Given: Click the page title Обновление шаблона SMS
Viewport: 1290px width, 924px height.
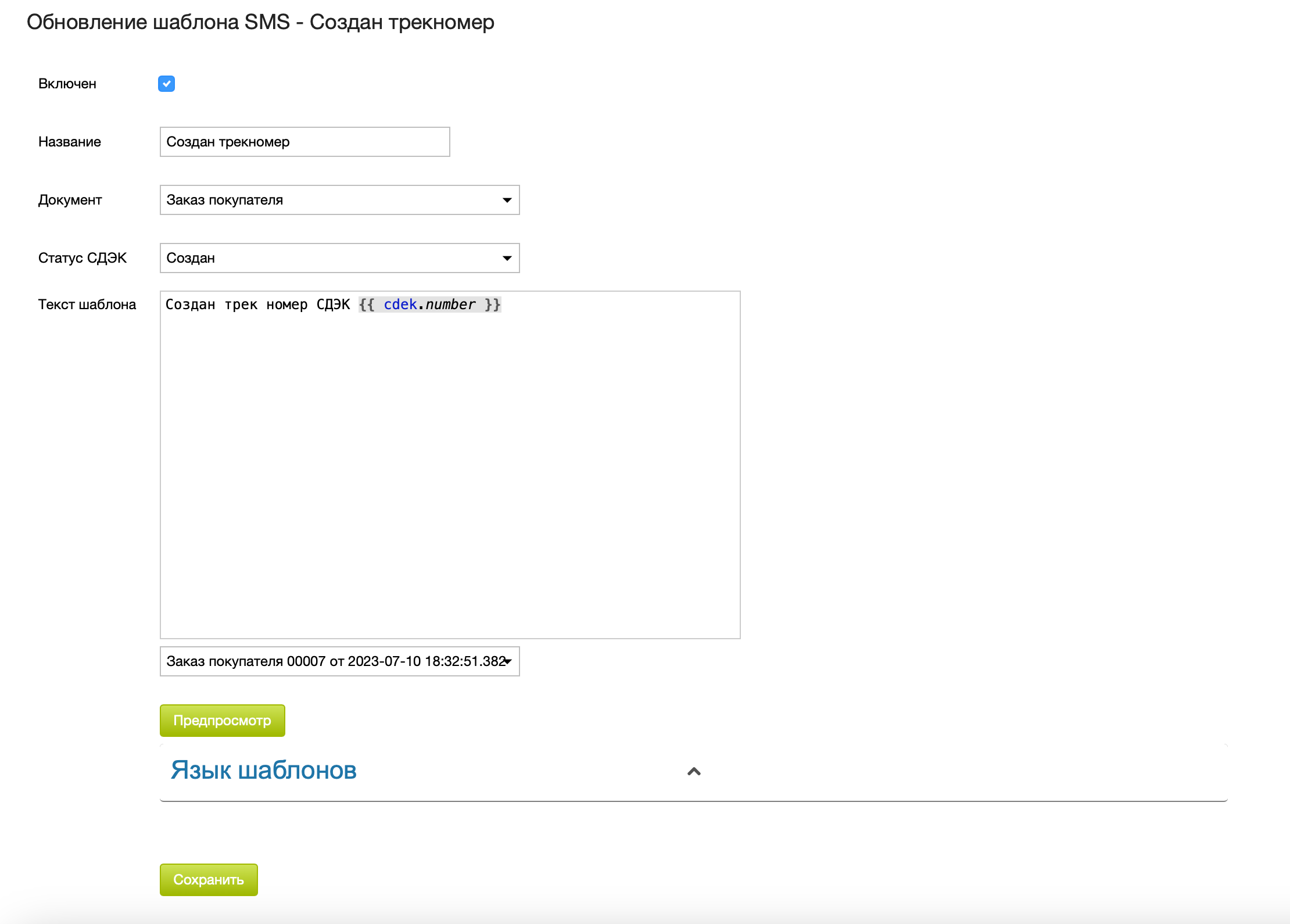Looking at the screenshot, I should point(260,22).
